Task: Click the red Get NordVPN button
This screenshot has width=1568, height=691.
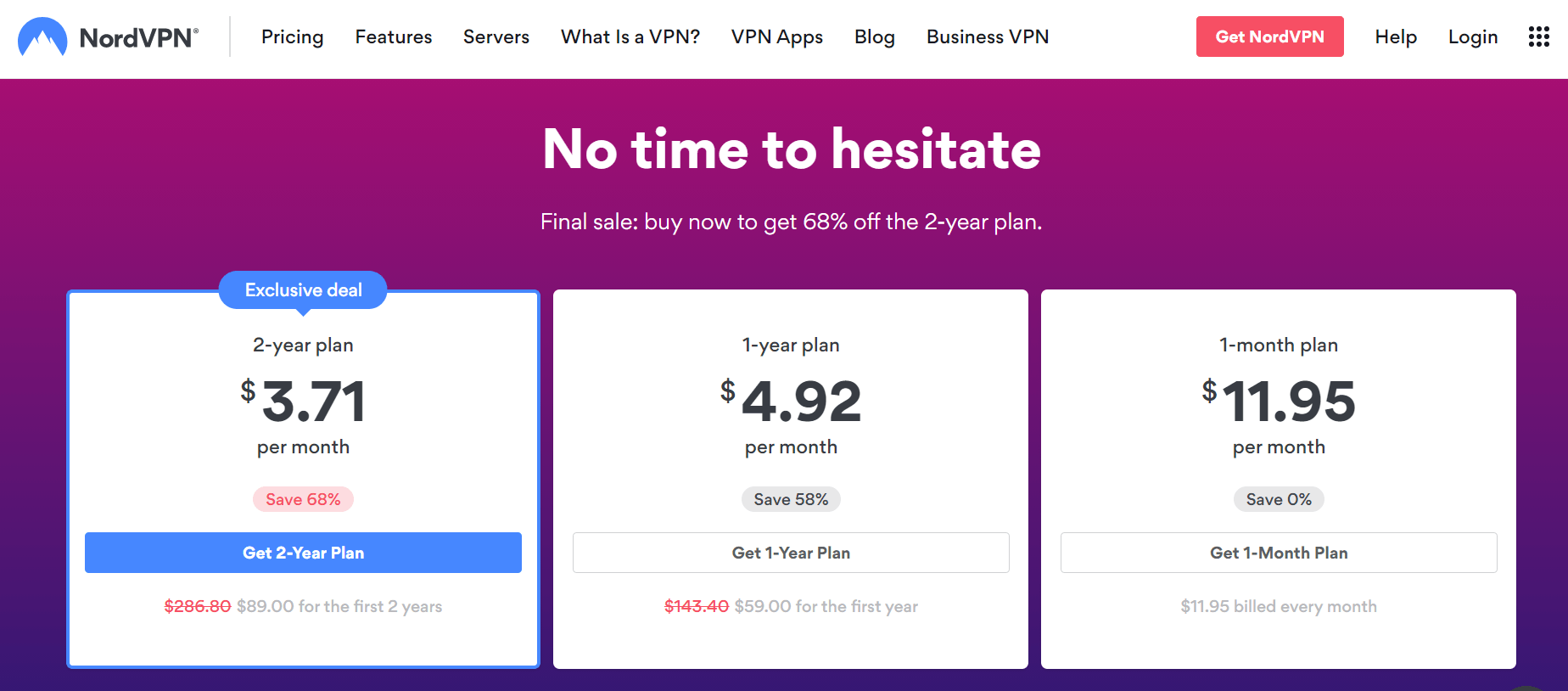Action: pos(1269,37)
